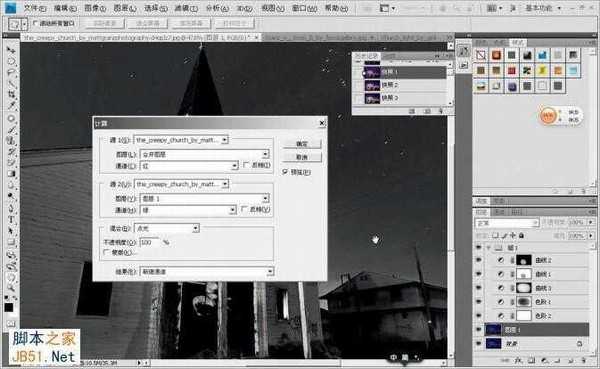Select the Move tool at toolbox top
Viewport: 600px width, 369px height.
pos(11,50)
